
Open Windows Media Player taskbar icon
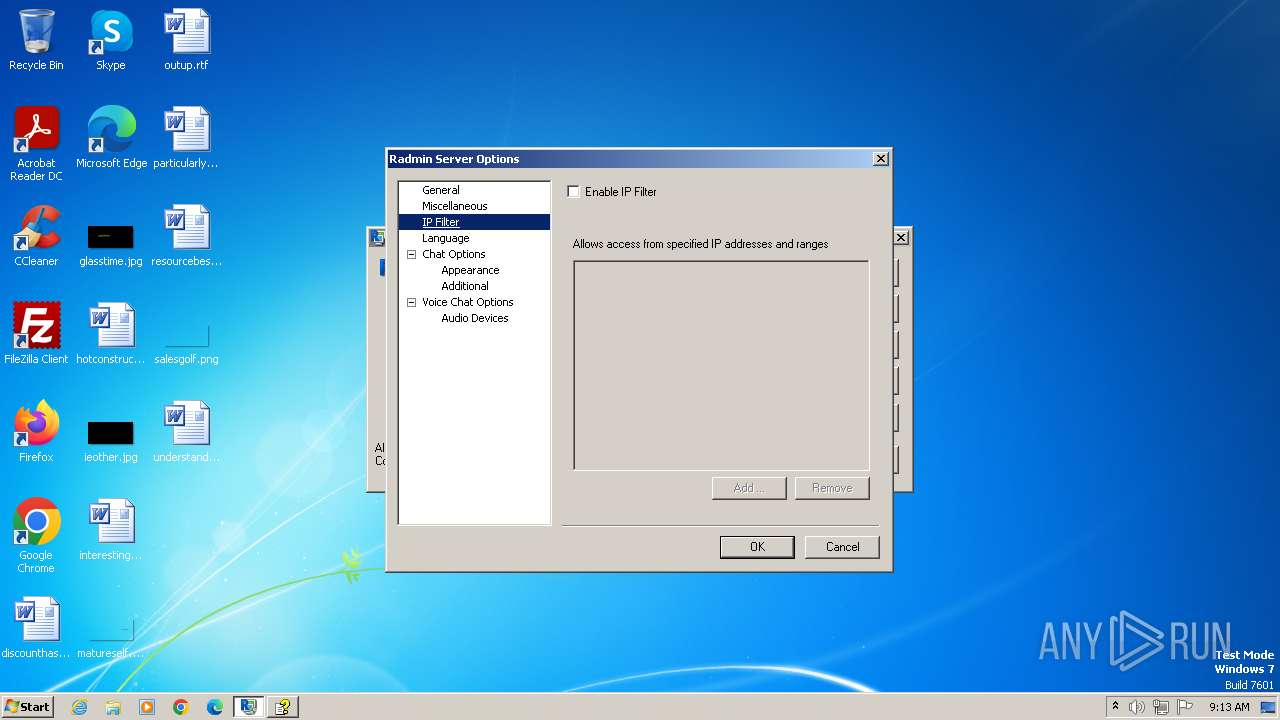(x=147, y=707)
